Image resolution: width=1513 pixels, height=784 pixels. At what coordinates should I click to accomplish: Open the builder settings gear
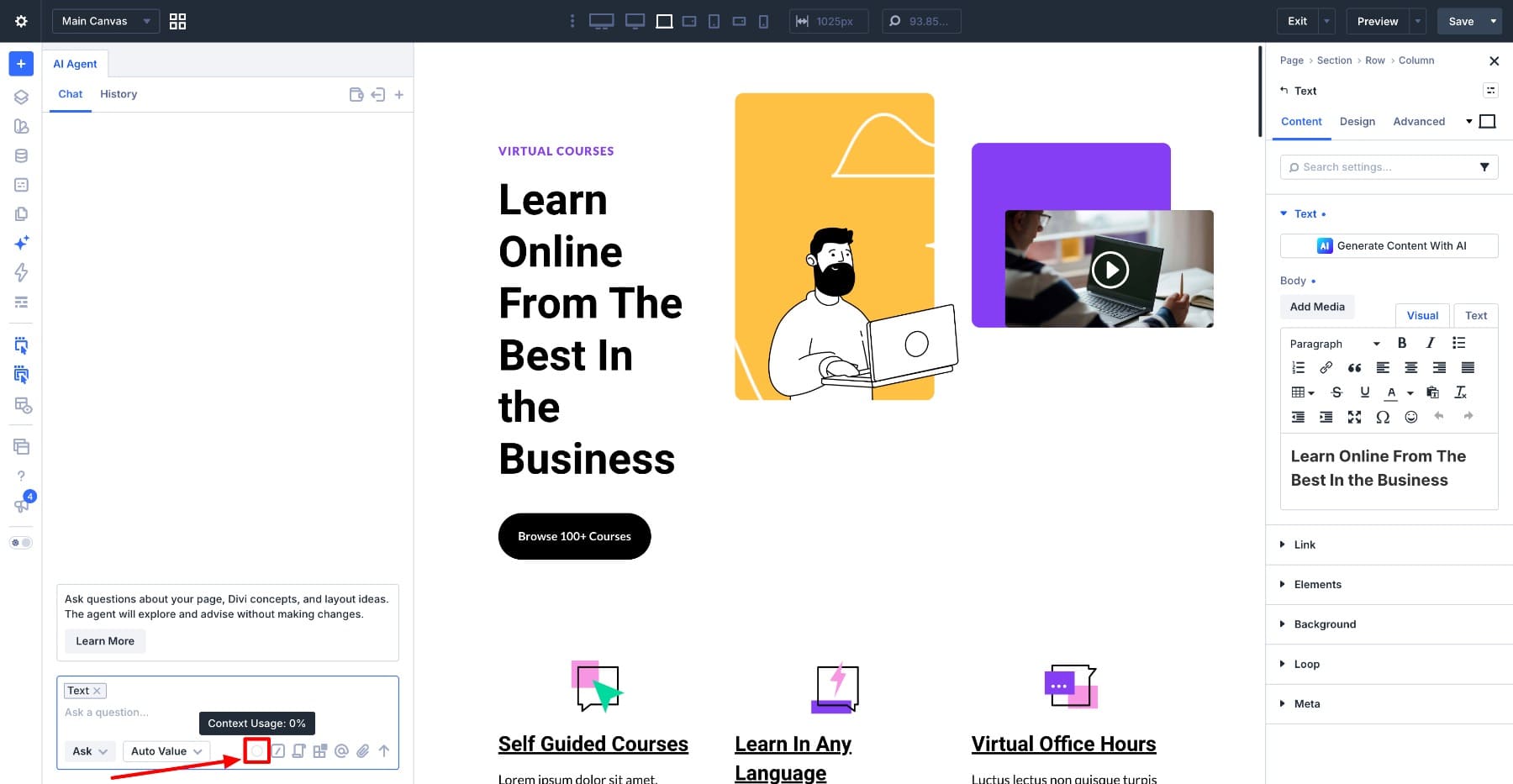point(21,21)
